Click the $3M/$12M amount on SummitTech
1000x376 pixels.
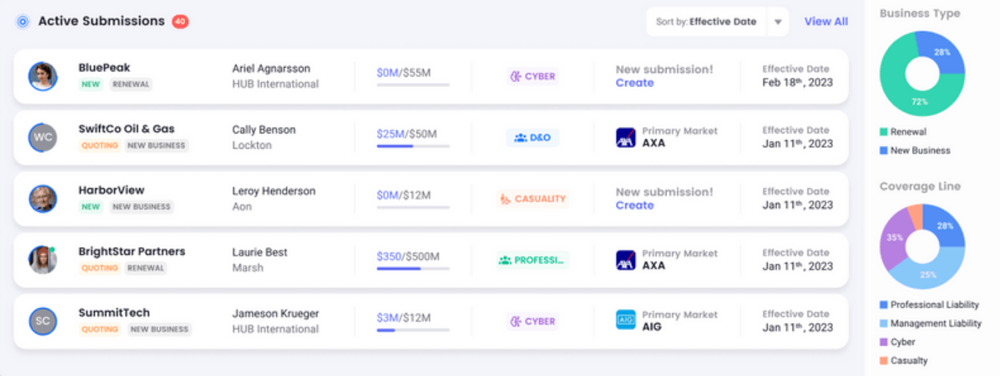(404, 317)
